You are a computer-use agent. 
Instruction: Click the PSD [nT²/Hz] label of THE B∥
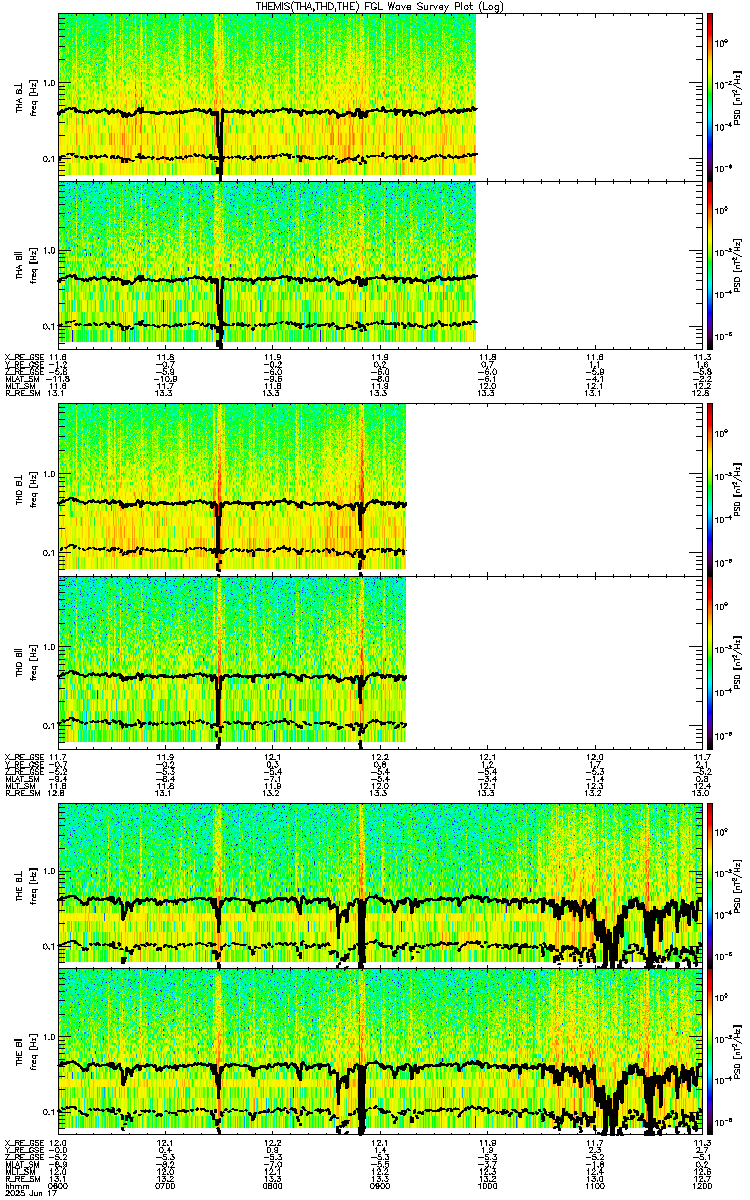click(x=738, y=1050)
